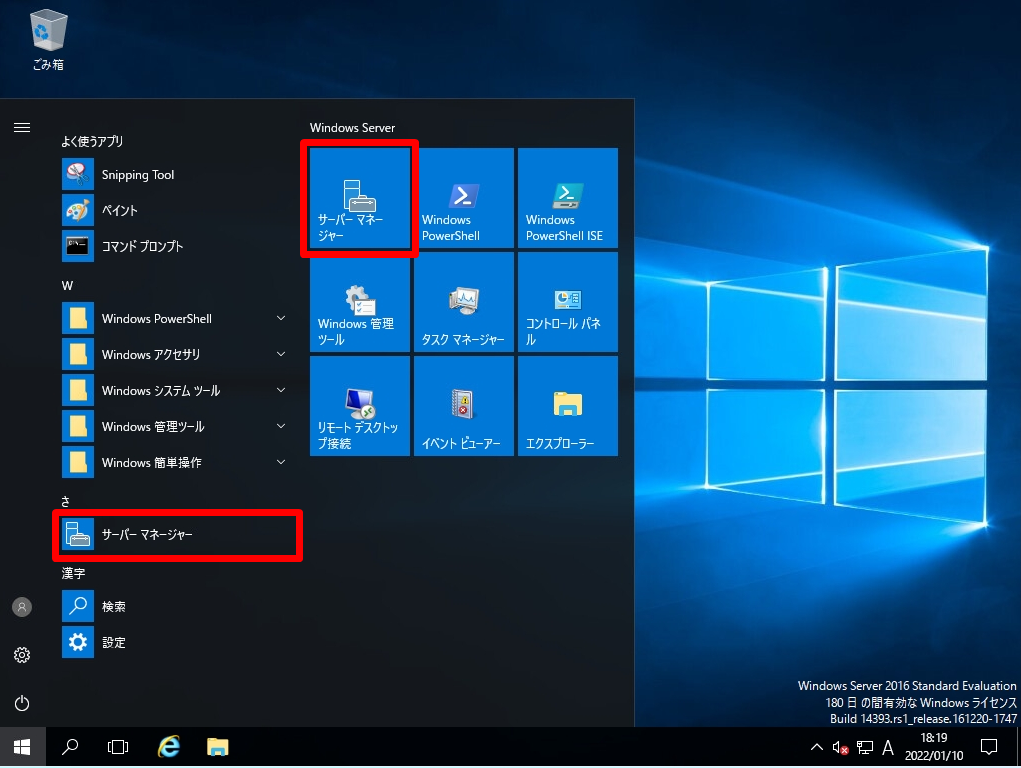Start the リモート デスクトップ接続 tile
Screen dimensions: 1021x768
359,406
